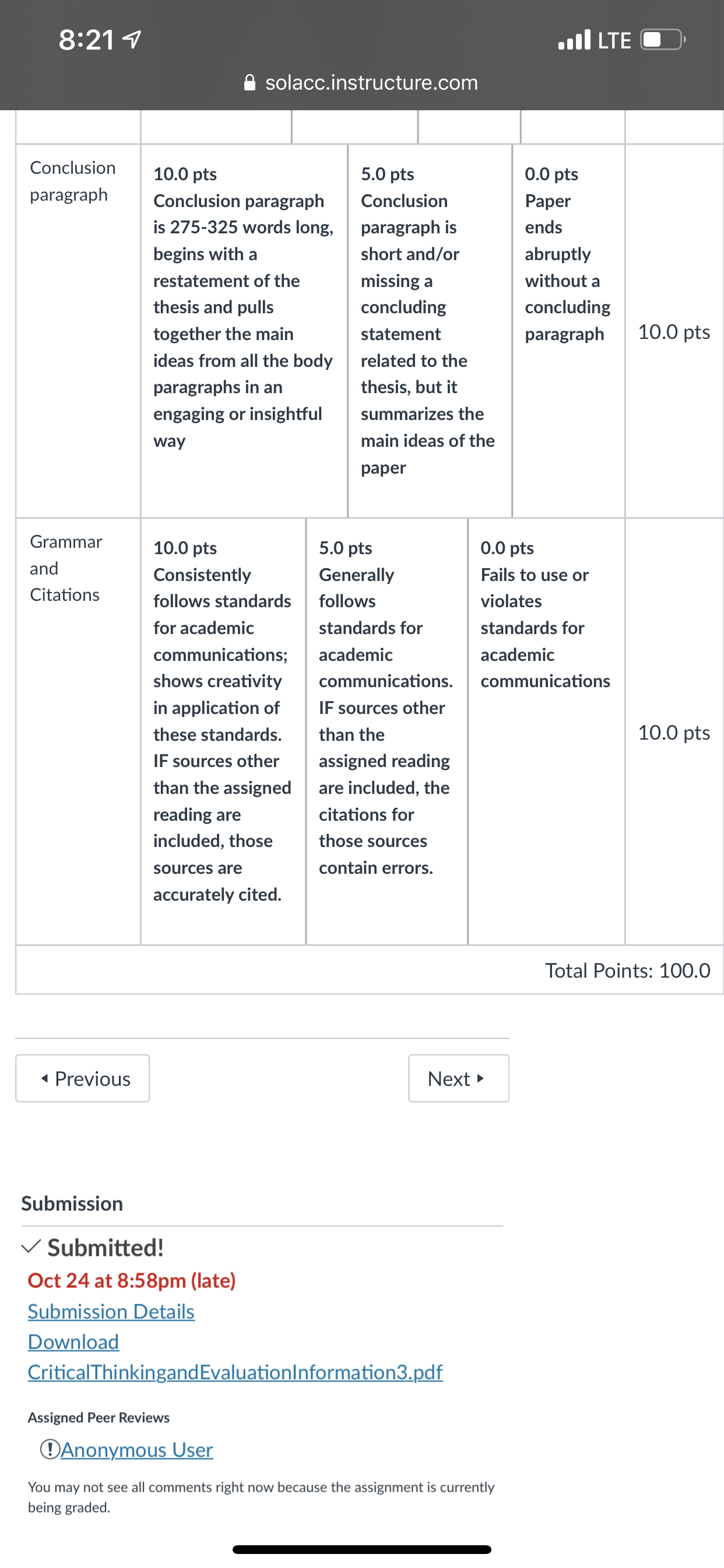
Task: Tap the iOS home indicator bar
Action: pyautogui.click(x=362, y=1549)
